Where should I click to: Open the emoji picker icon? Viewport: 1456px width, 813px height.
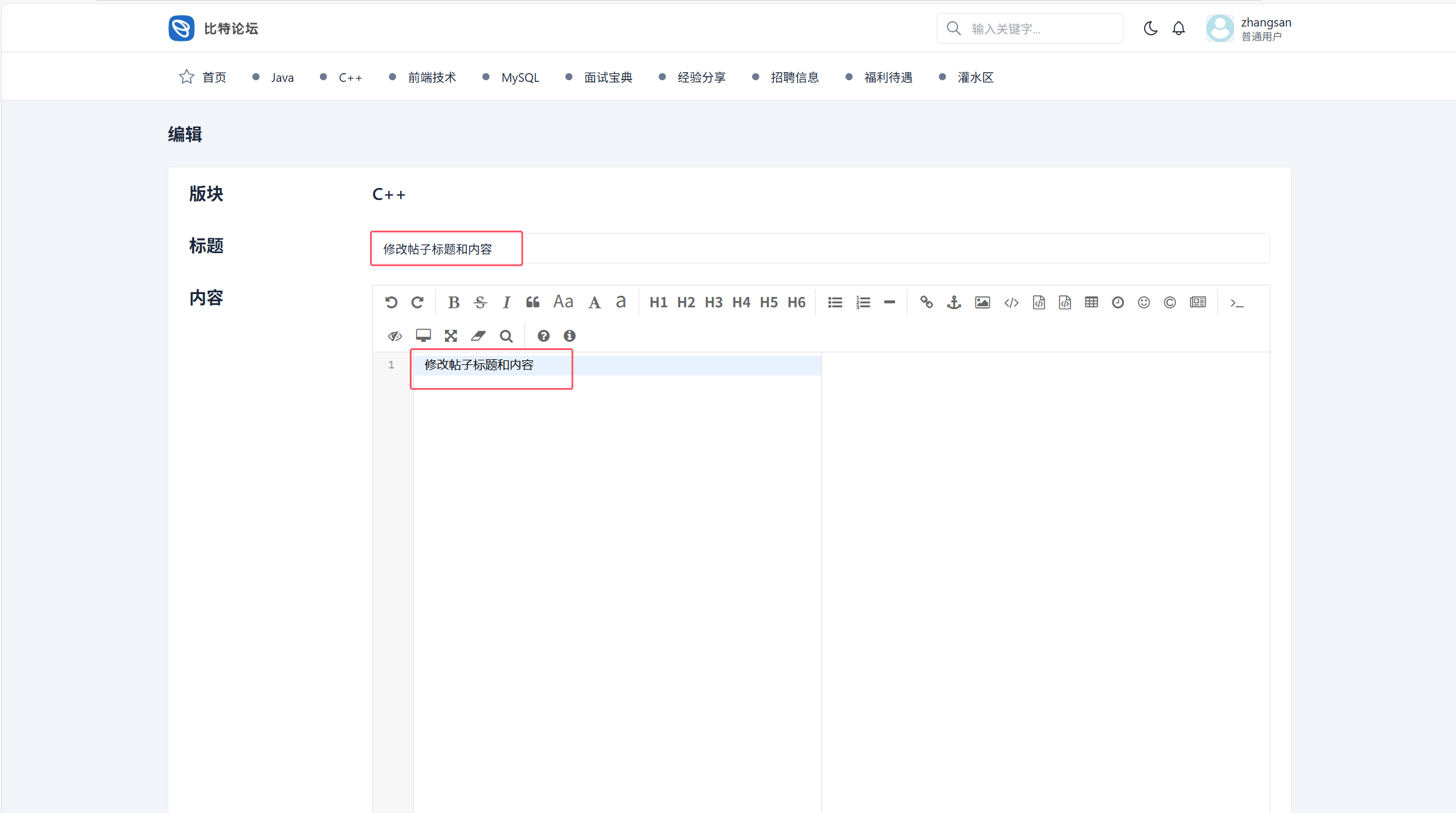[1144, 302]
